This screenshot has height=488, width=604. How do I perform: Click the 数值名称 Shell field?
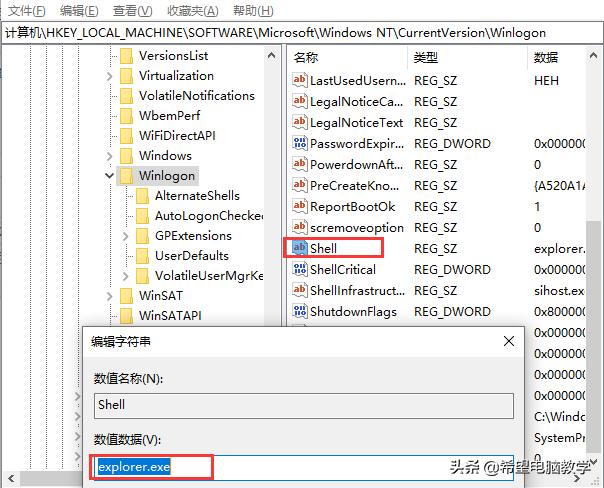[304, 406]
